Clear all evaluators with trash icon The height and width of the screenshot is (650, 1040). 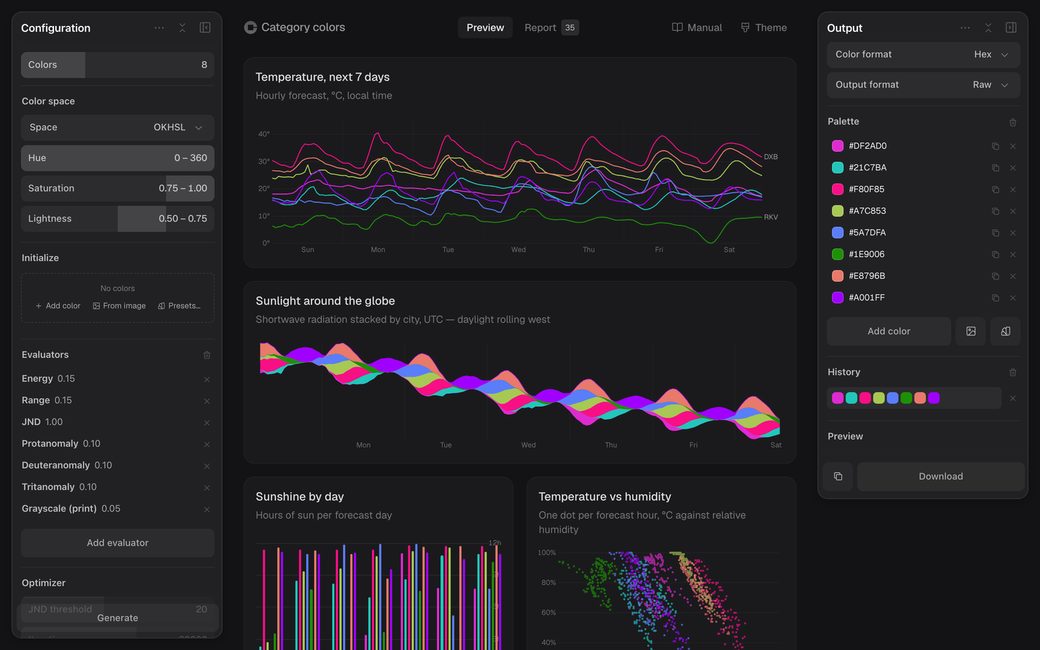point(207,355)
